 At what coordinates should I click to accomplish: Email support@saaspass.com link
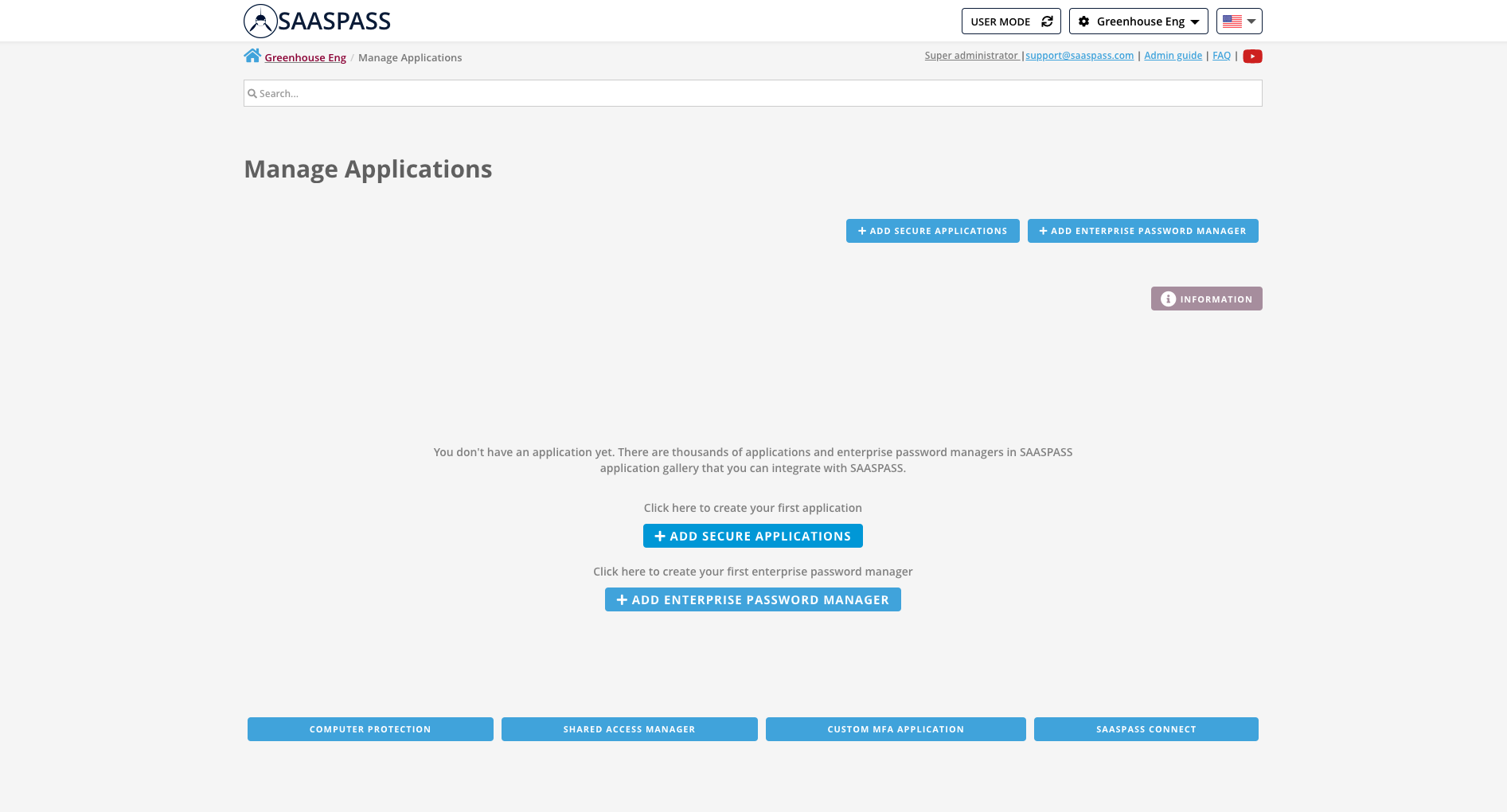1079,55
